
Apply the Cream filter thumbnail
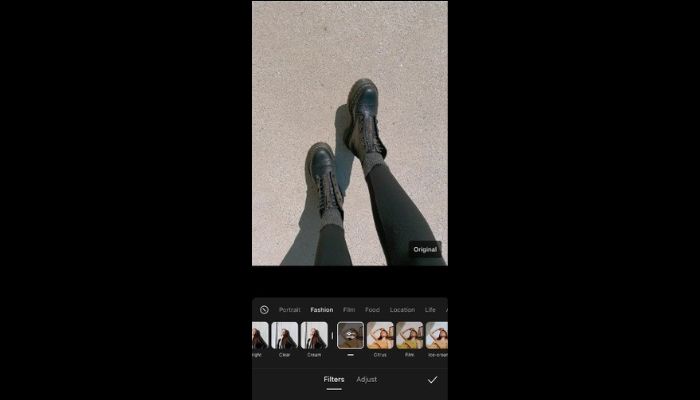pyautogui.click(x=314, y=336)
